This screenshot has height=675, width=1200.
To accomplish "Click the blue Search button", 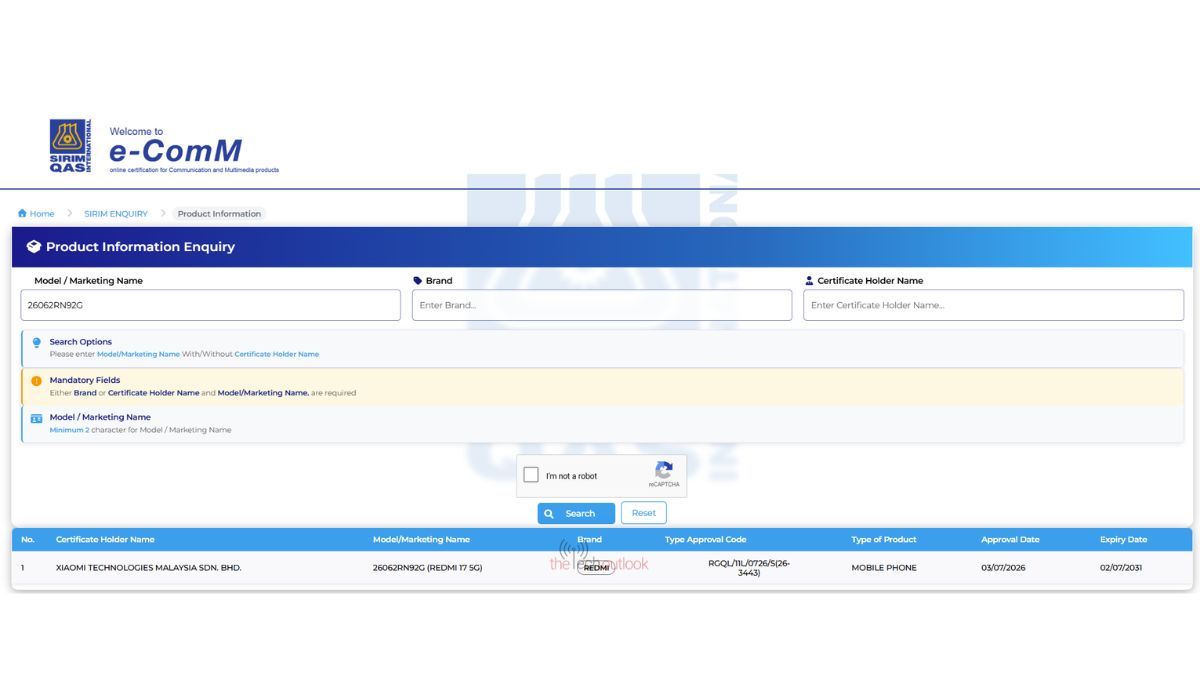I will point(576,513).
